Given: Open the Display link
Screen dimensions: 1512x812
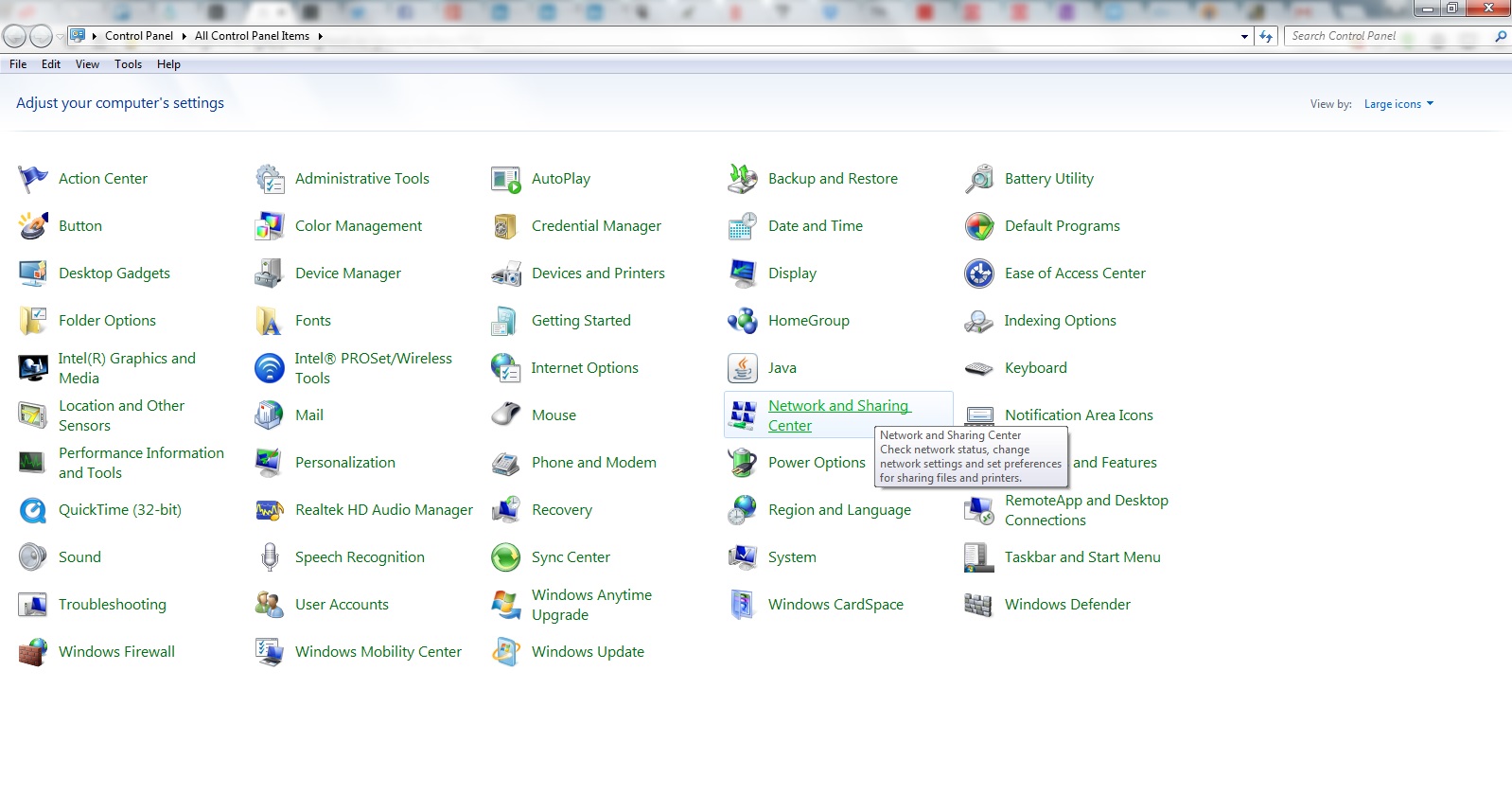Looking at the screenshot, I should point(792,274).
